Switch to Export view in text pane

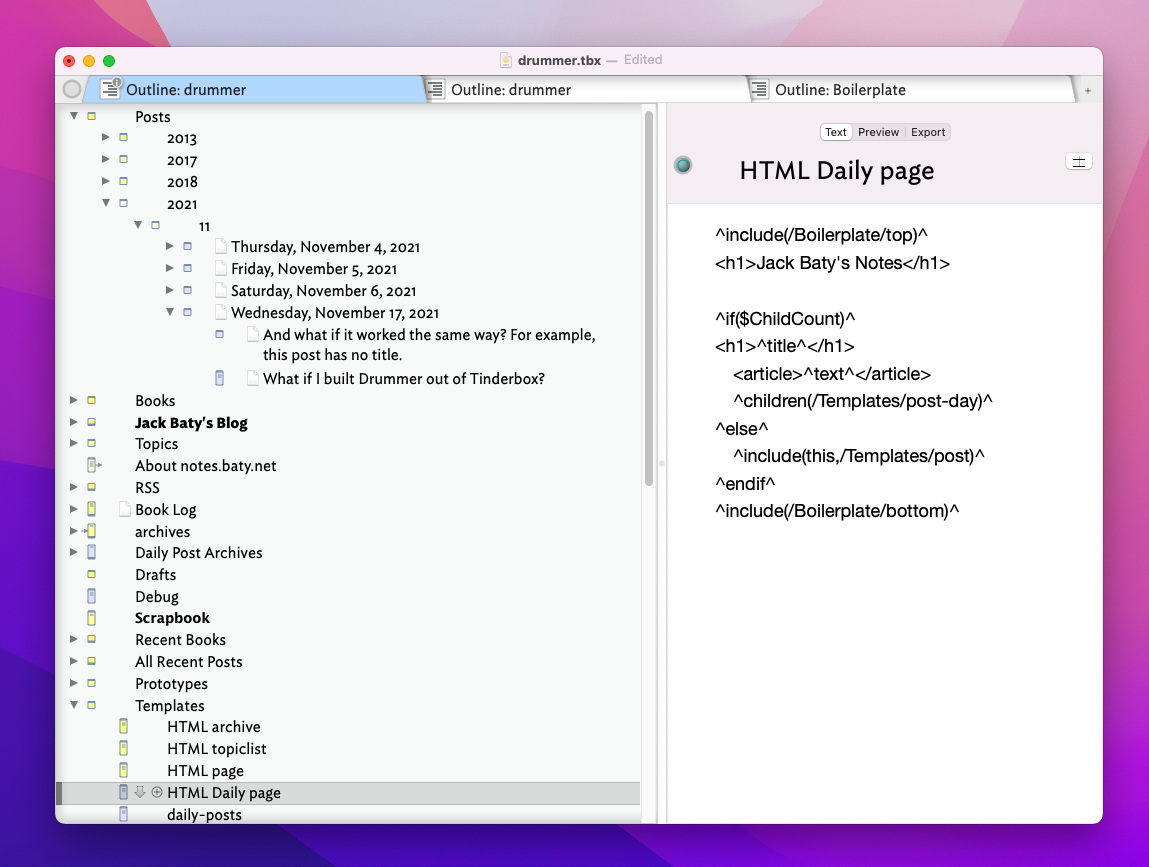(928, 132)
